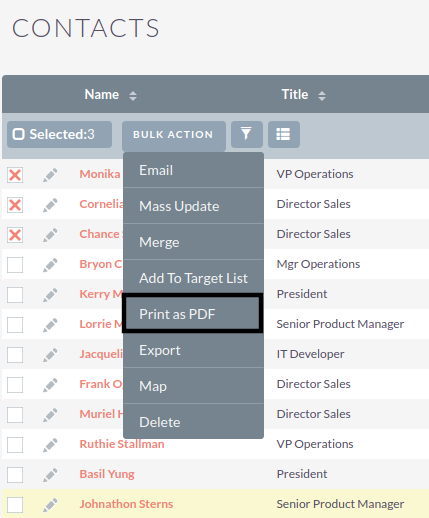Choose Delete from bulk actions

(193, 422)
